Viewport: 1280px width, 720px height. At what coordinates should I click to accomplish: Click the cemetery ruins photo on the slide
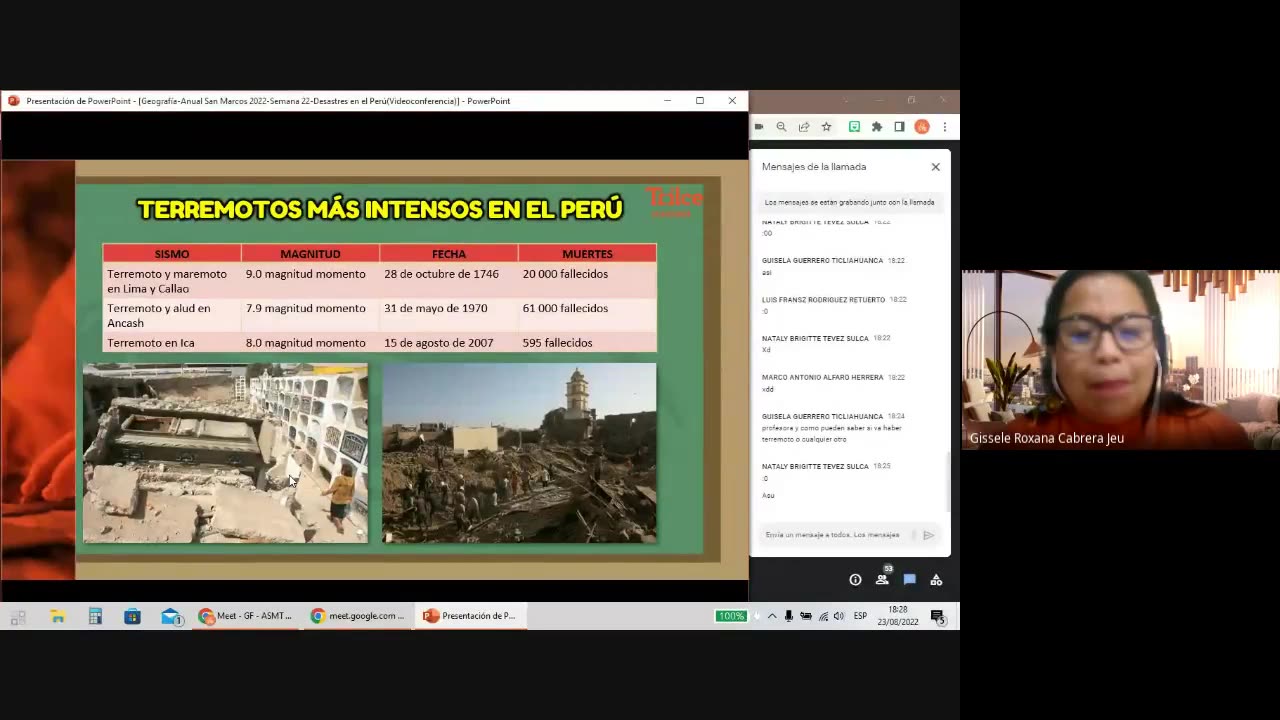point(225,453)
